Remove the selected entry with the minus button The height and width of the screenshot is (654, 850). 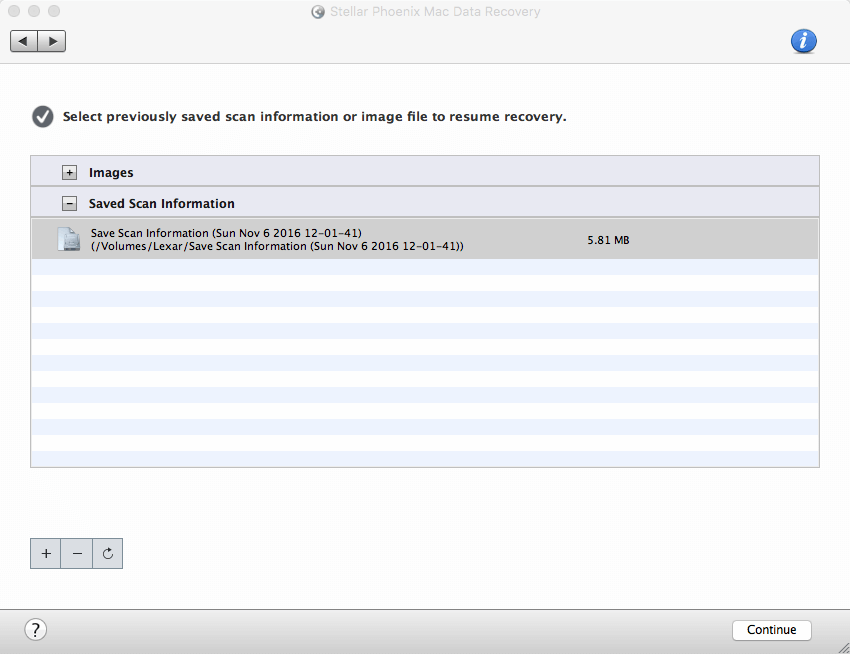[x=77, y=553]
